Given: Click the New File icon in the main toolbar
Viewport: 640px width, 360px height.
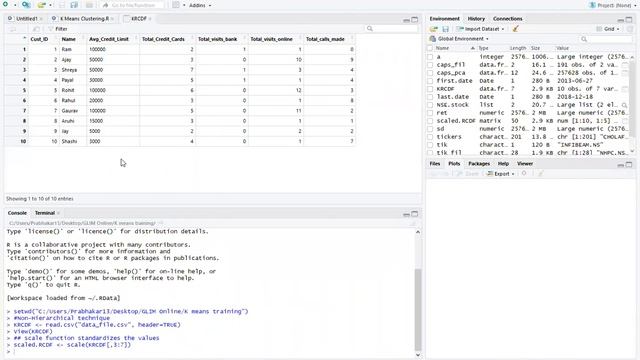Looking at the screenshot, I should (x=5, y=5).
